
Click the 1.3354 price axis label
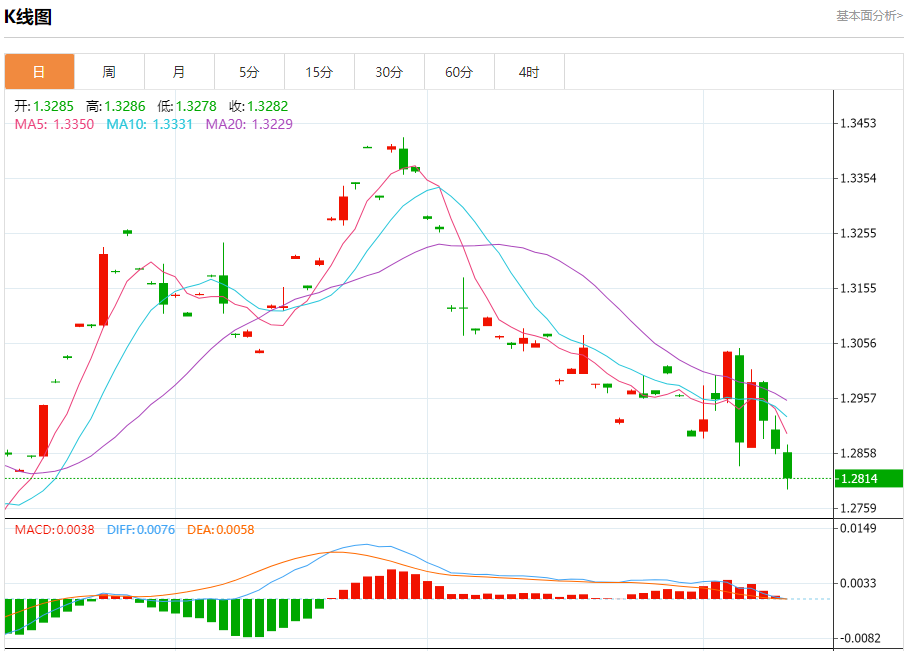(x=858, y=178)
